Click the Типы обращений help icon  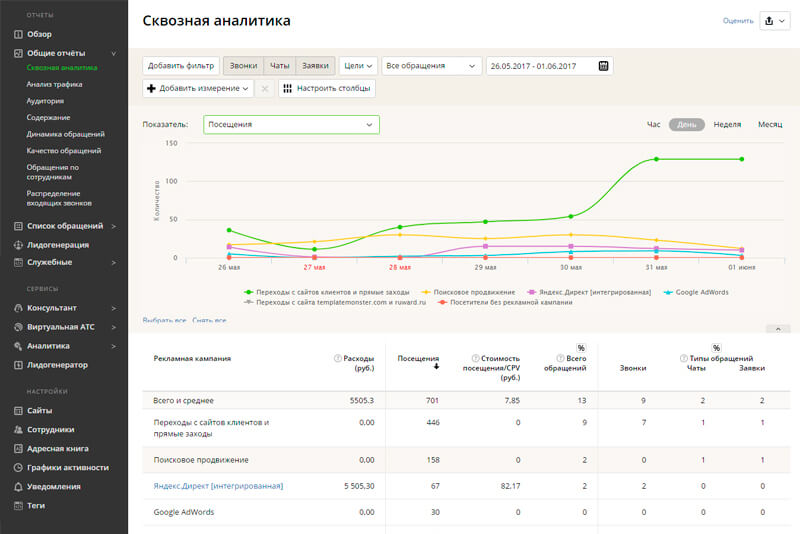684,358
